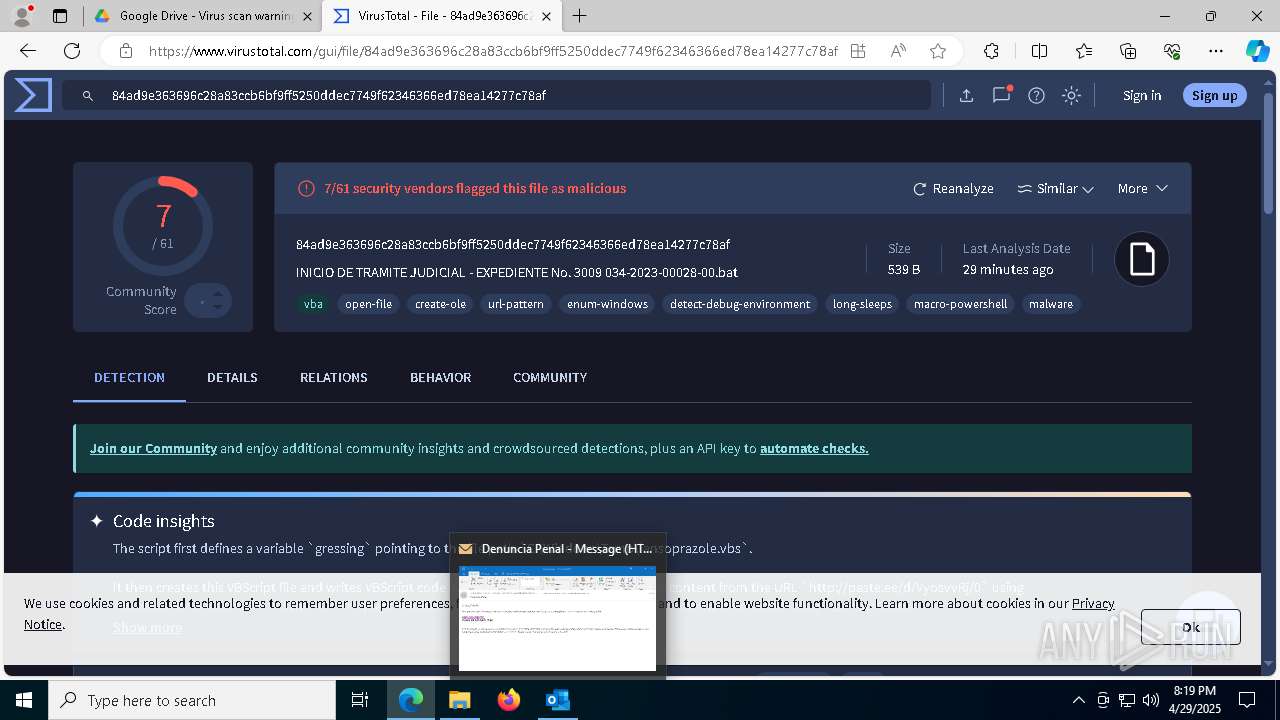Add page to favorites star icon
This screenshot has width=1280, height=720.
937,51
